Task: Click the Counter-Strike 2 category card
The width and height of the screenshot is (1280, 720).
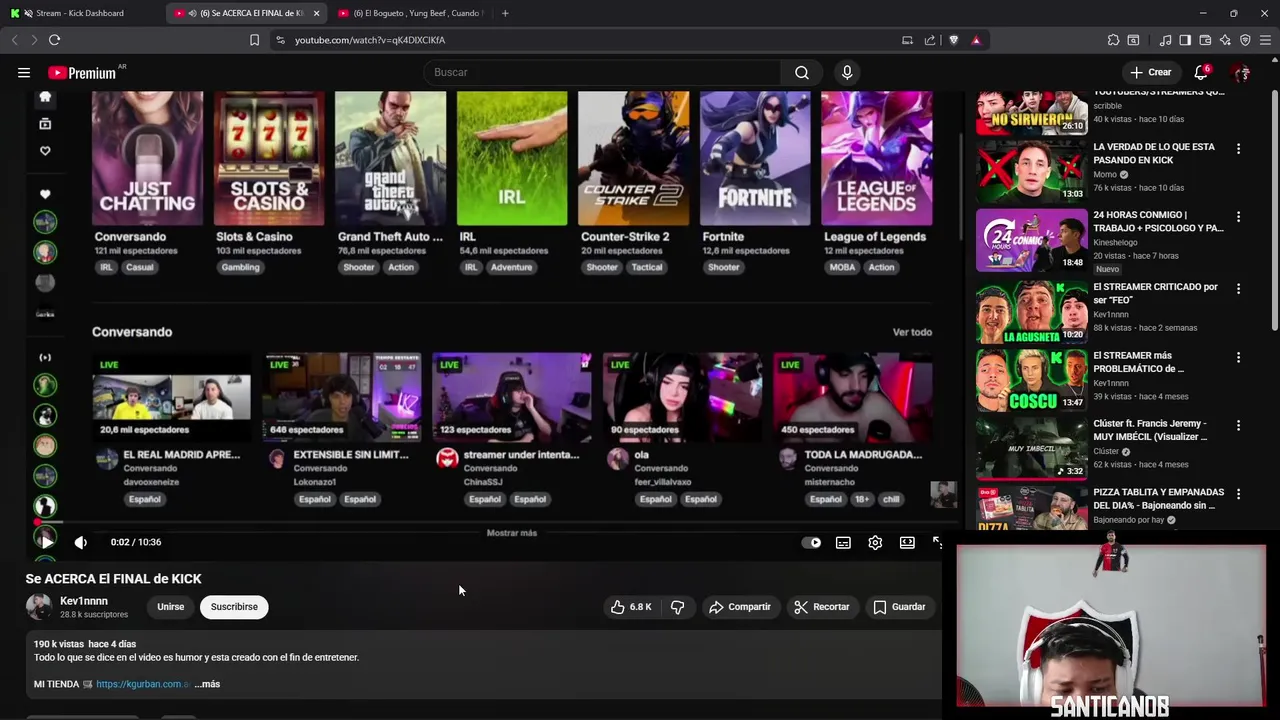Action: (633, 158)
